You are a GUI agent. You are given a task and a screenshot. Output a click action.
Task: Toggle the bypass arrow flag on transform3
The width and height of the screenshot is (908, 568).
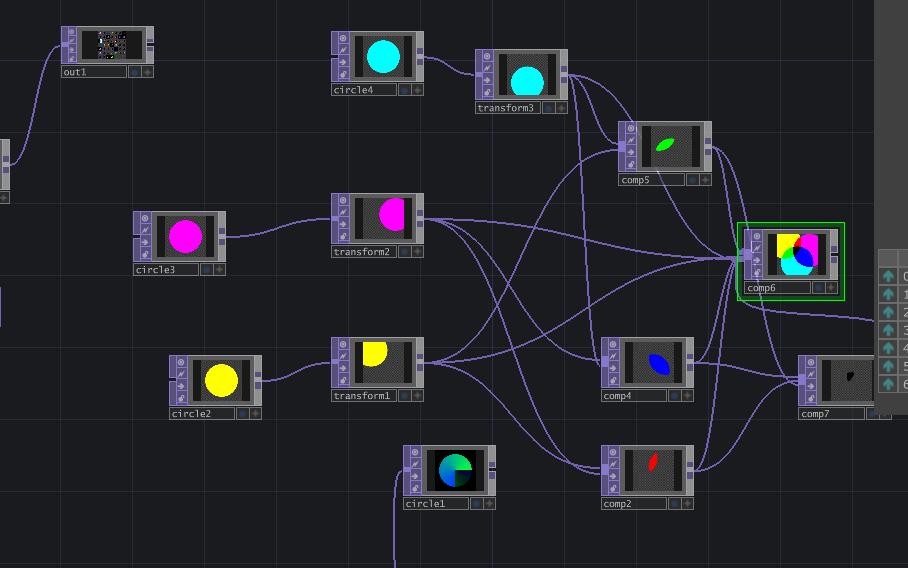click(487, 80)
